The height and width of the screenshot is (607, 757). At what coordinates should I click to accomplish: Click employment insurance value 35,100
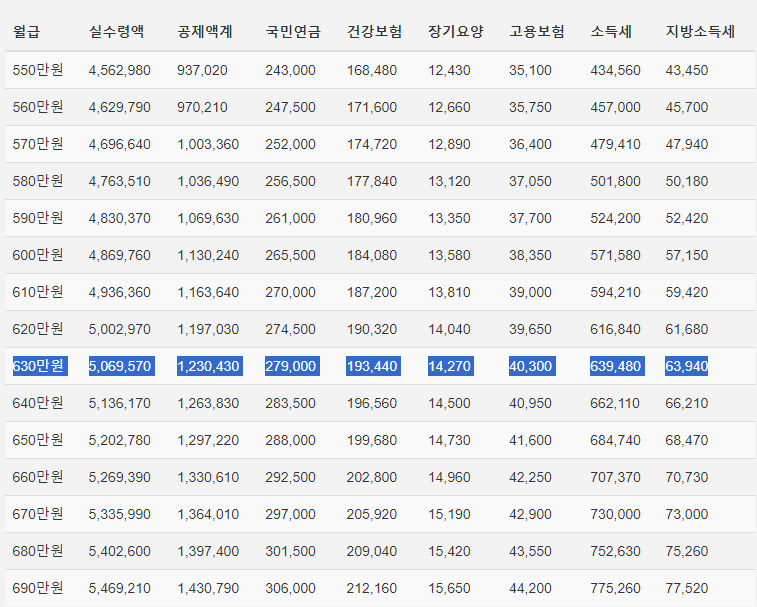coord(530,71)
